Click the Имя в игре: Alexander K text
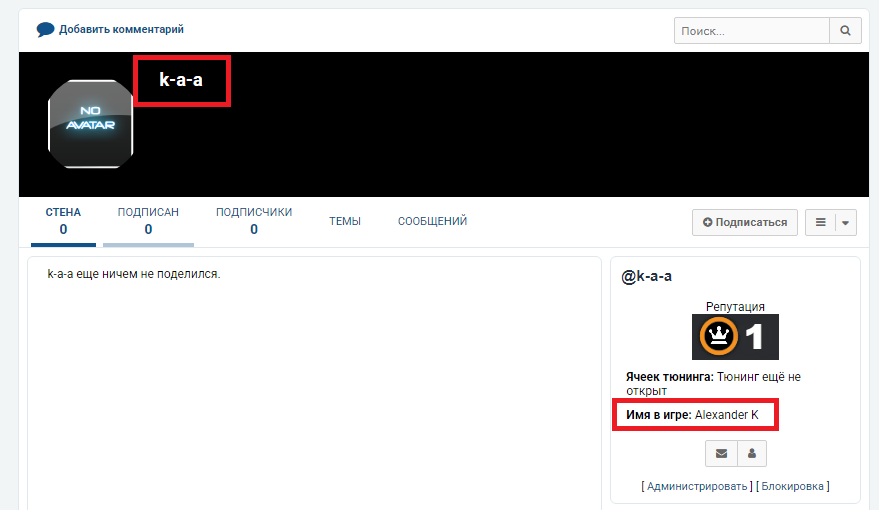879x510 pixels. pyautogui.click(x=692, y=415)
